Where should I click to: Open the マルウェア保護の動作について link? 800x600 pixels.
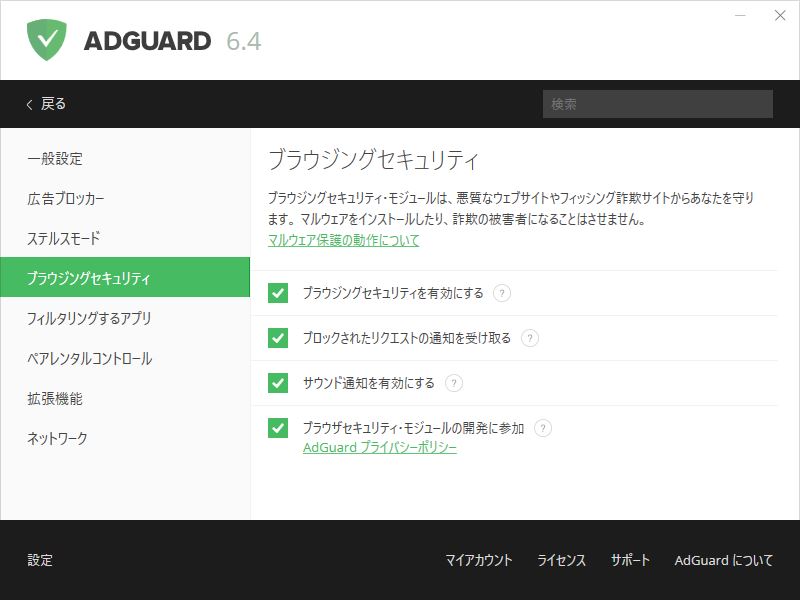coord(343,240)
